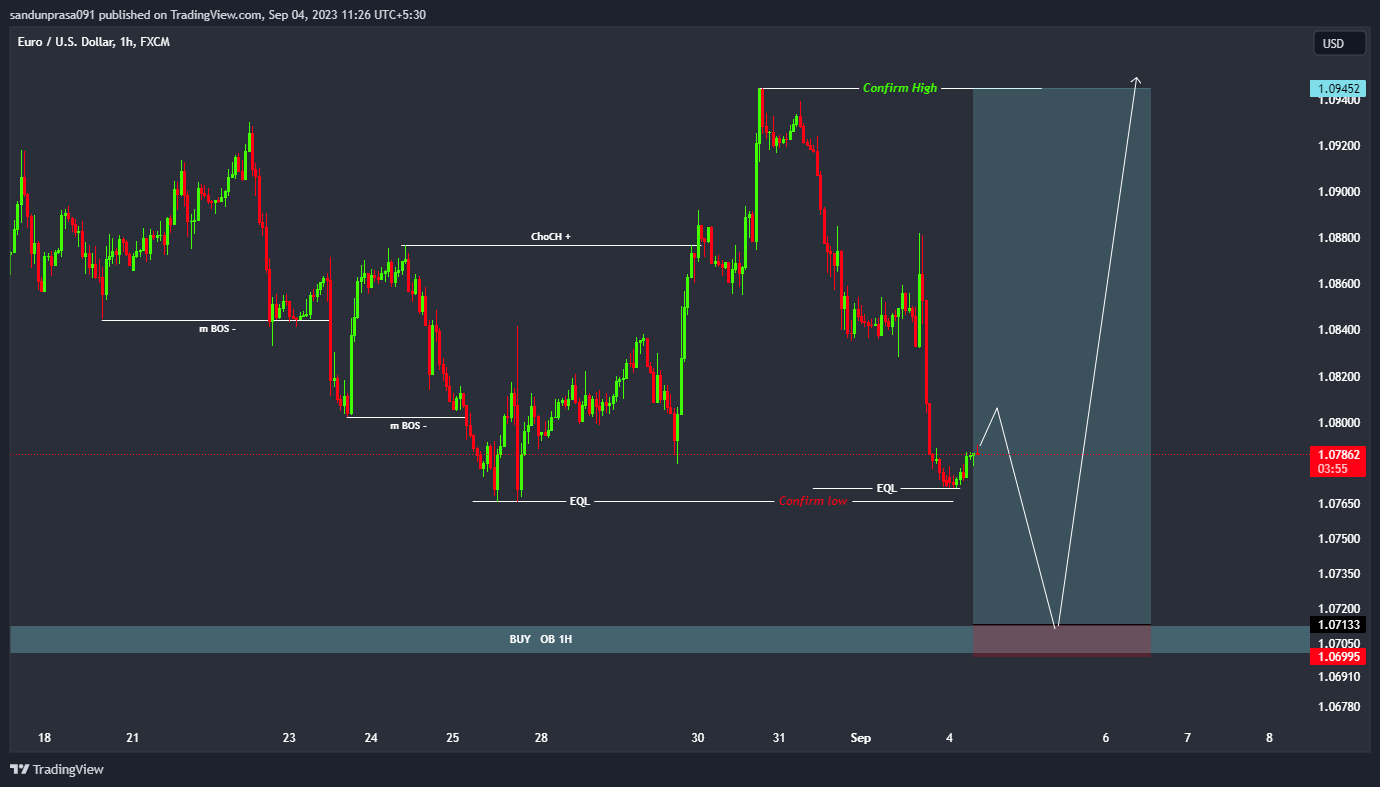Click the 1.08000 level on the price axis
The width and height of the screenshot is (1380, 787).
tap(1337, 423)
